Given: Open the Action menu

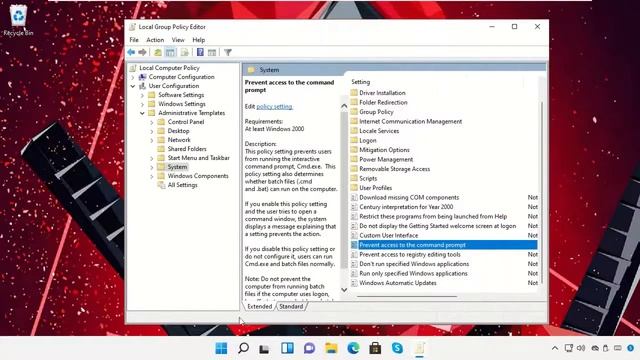Looking at the screenshot, I should click(155, 40).
